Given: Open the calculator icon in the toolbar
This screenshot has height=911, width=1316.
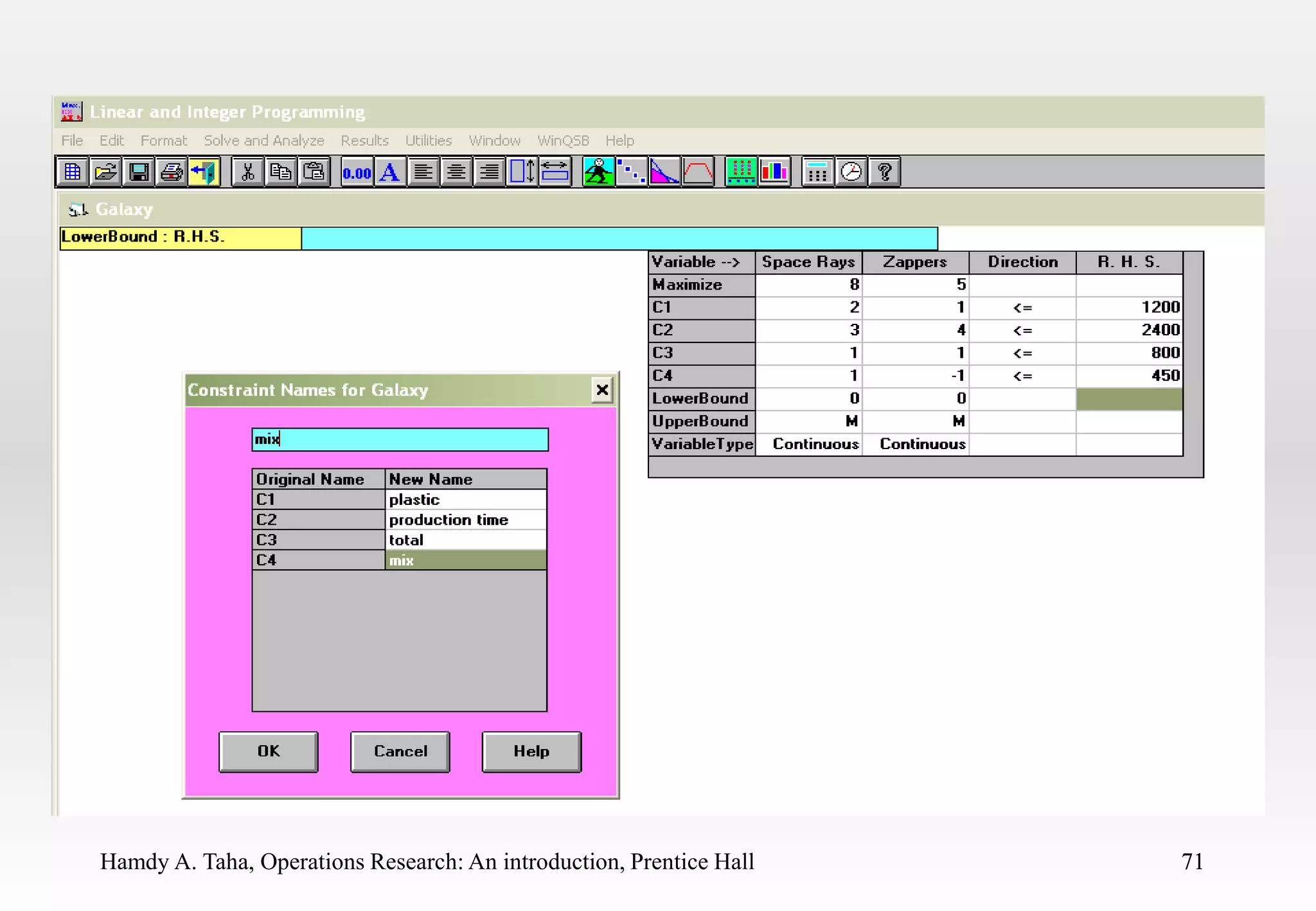Looking at the screenshot, I should 817,172.
